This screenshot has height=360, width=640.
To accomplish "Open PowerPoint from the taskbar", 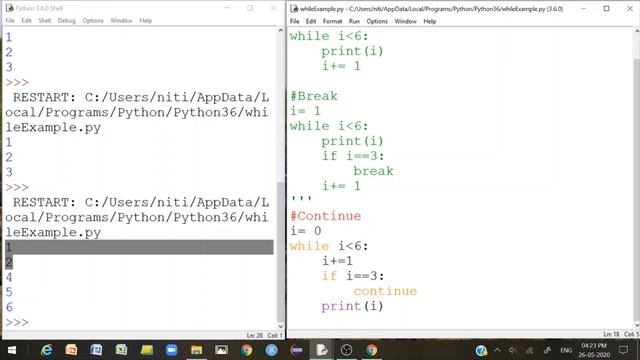I will pyautogui.click(x=71, y=350).
